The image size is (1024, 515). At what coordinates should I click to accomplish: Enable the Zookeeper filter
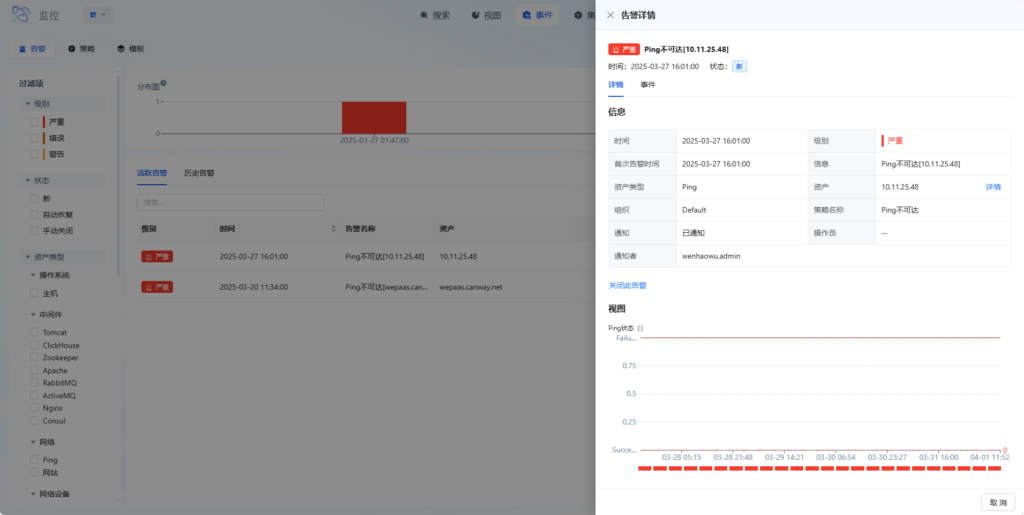tap(34, 358)
